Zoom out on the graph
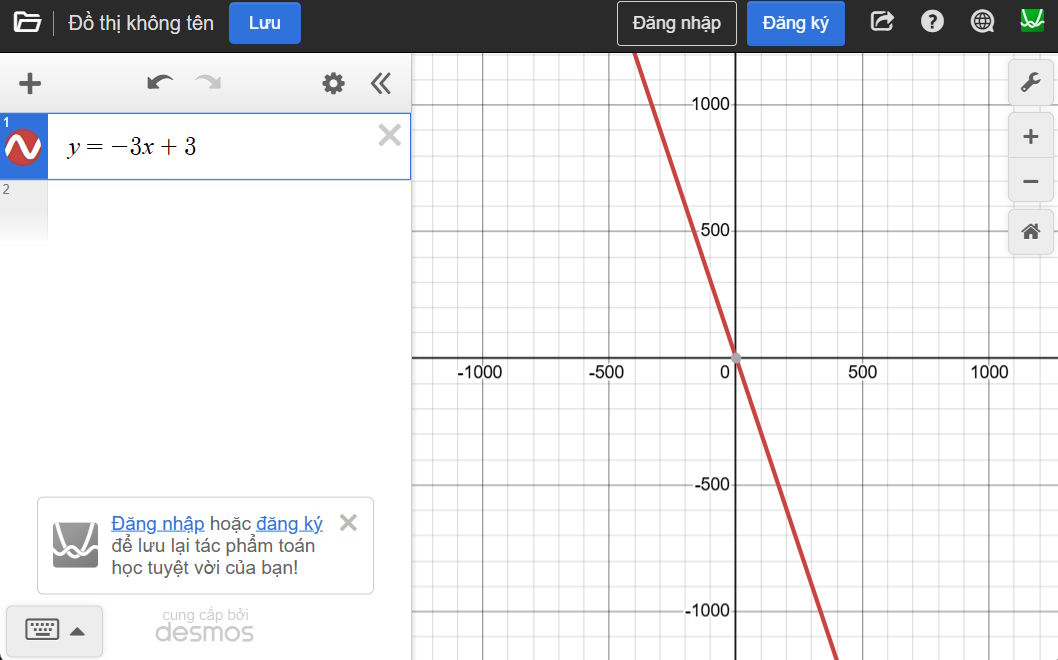The width and height of the screenshot is (1058, 660). (x=1031, y=181)
